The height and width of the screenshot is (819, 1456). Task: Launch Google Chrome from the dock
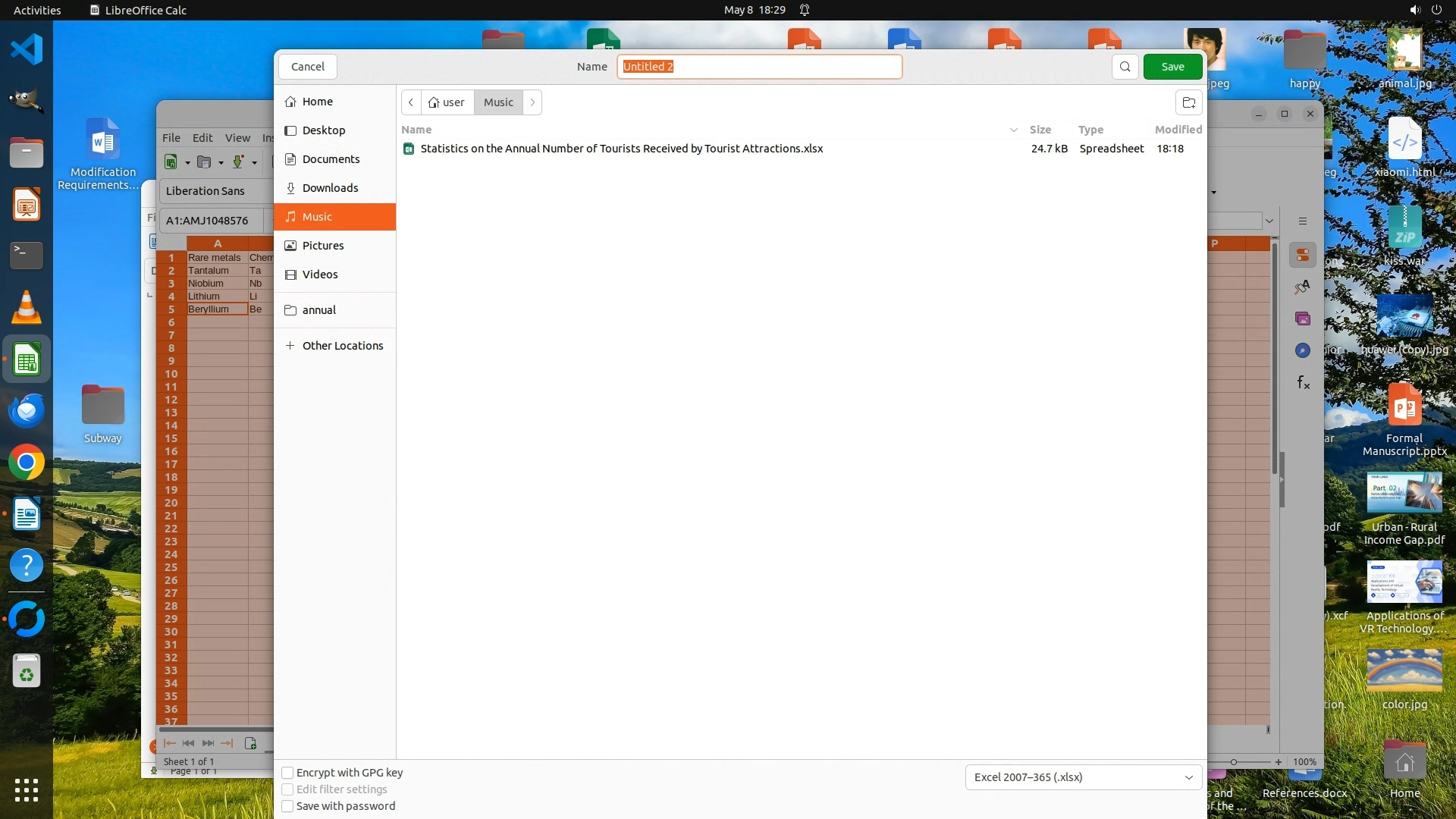coord(27,463)
